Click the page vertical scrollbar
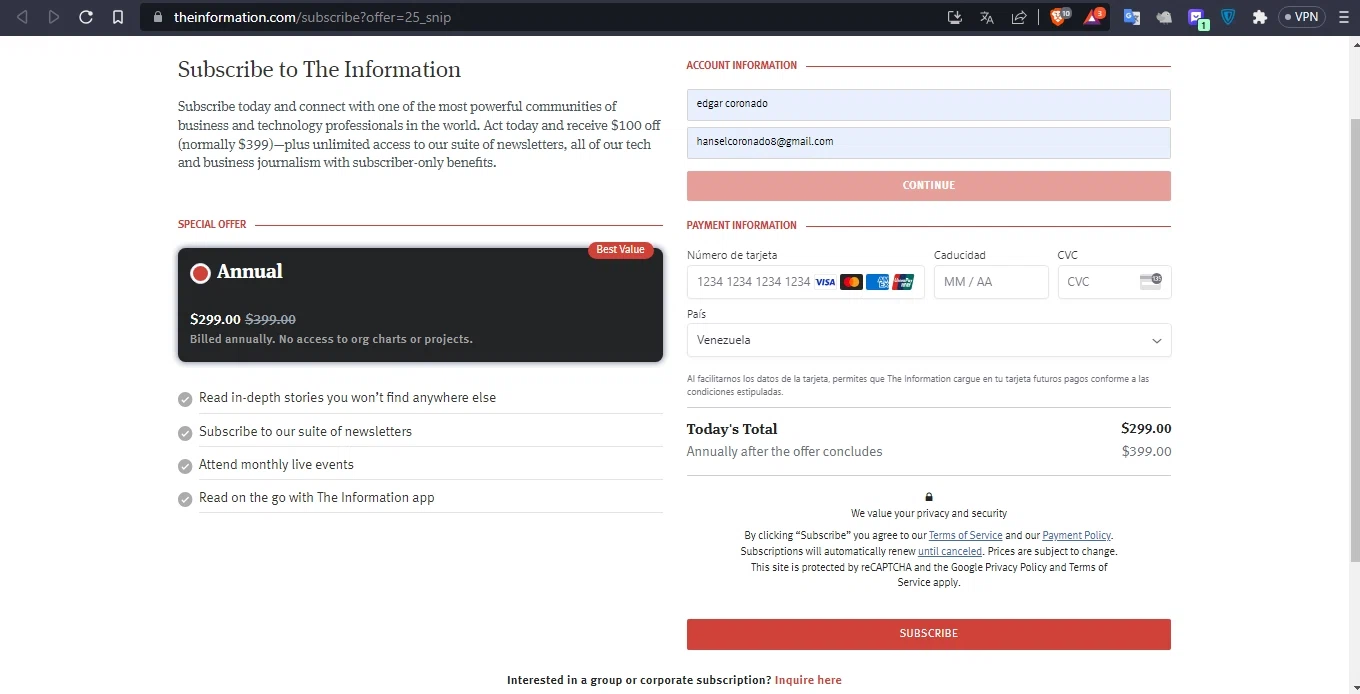Image resolution: width=1360 pixels, height=694 pixels. (1355, 340)
